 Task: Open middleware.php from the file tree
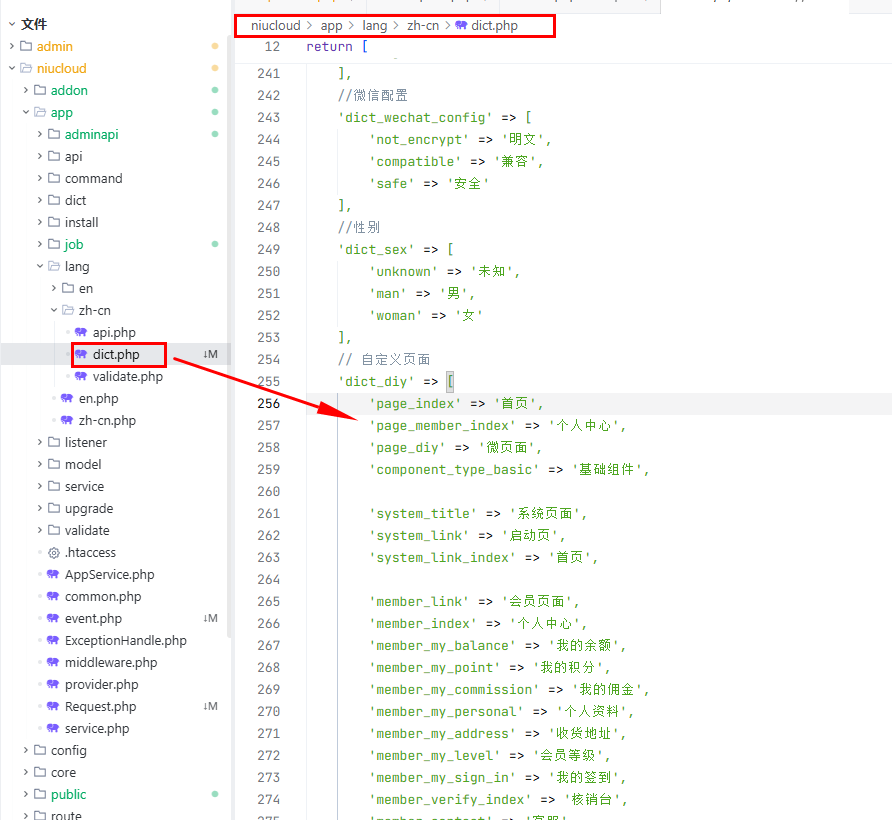tap(110, 663)
